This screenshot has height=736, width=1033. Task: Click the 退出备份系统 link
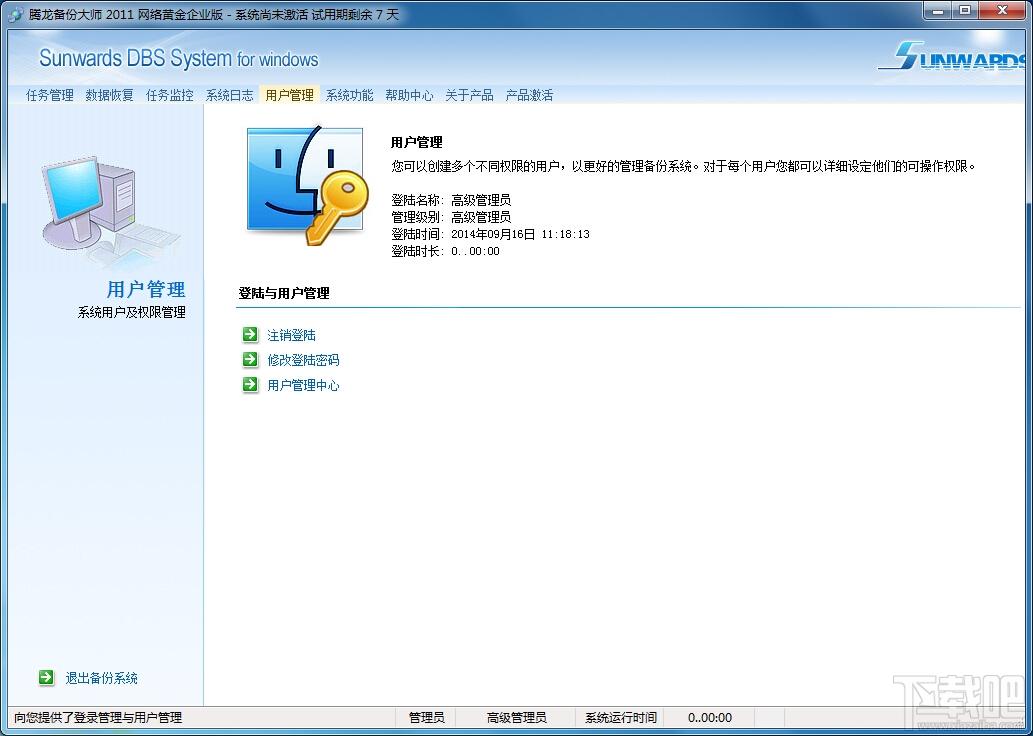pyautogui.click(x=101, y=678)
